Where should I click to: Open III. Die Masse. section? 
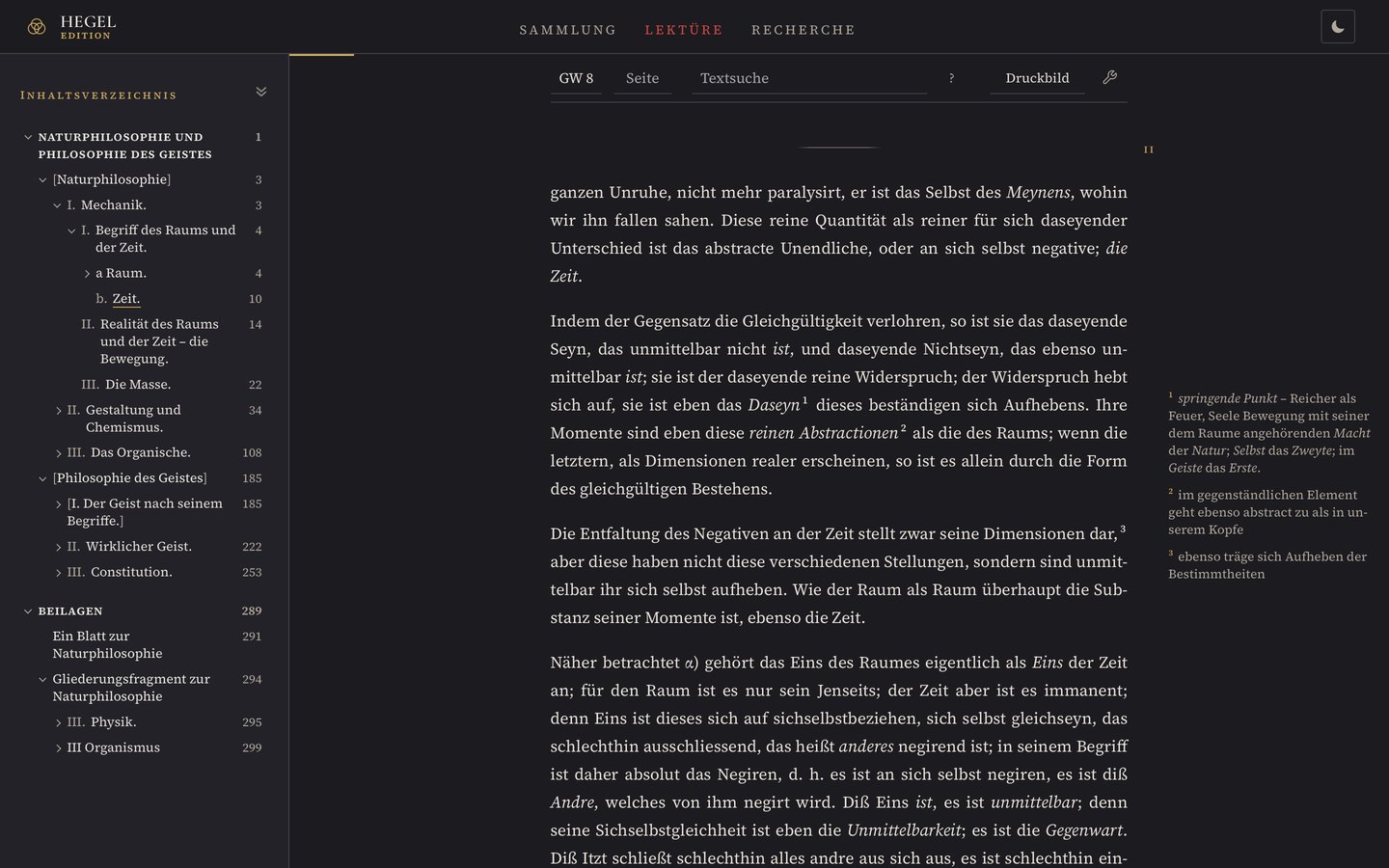click(138, 384)
